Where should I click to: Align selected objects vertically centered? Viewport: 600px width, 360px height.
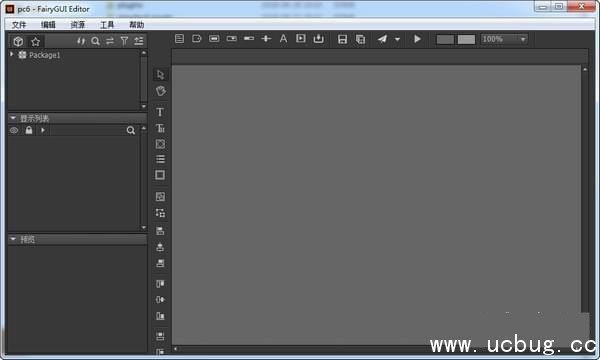point(160,300)
